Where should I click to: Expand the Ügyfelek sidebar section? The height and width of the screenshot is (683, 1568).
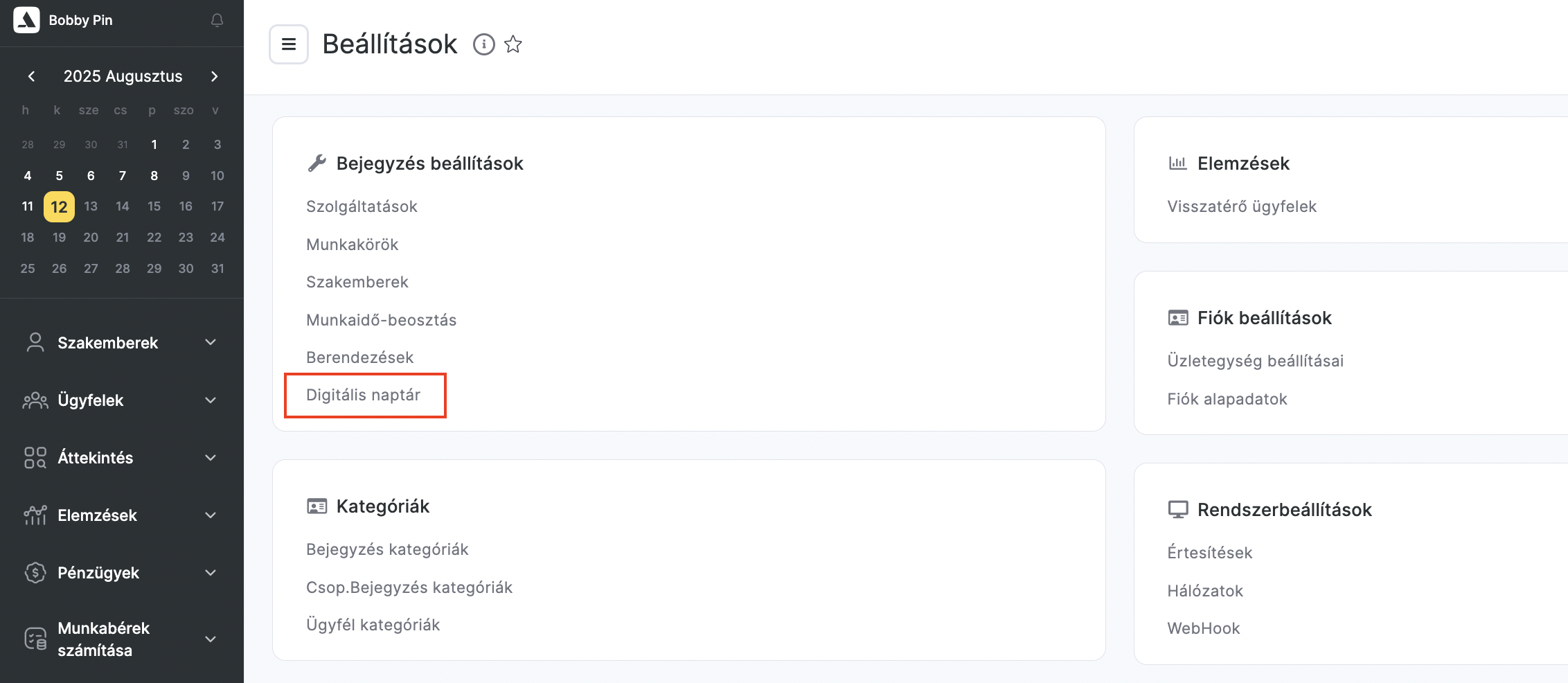211,400
